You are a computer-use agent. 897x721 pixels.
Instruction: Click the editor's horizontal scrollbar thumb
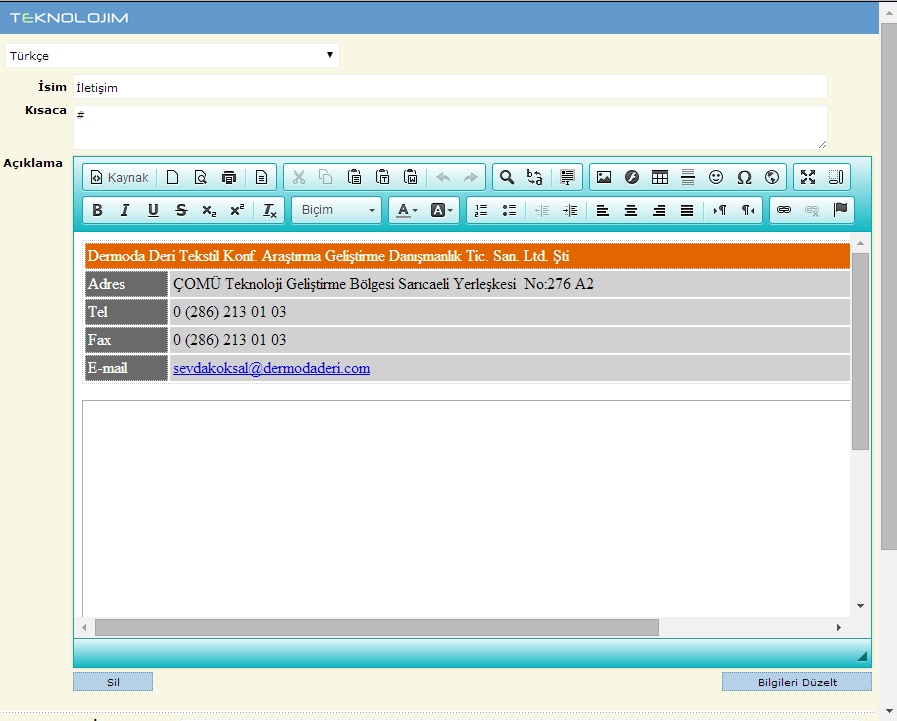[x=376, y=627]
